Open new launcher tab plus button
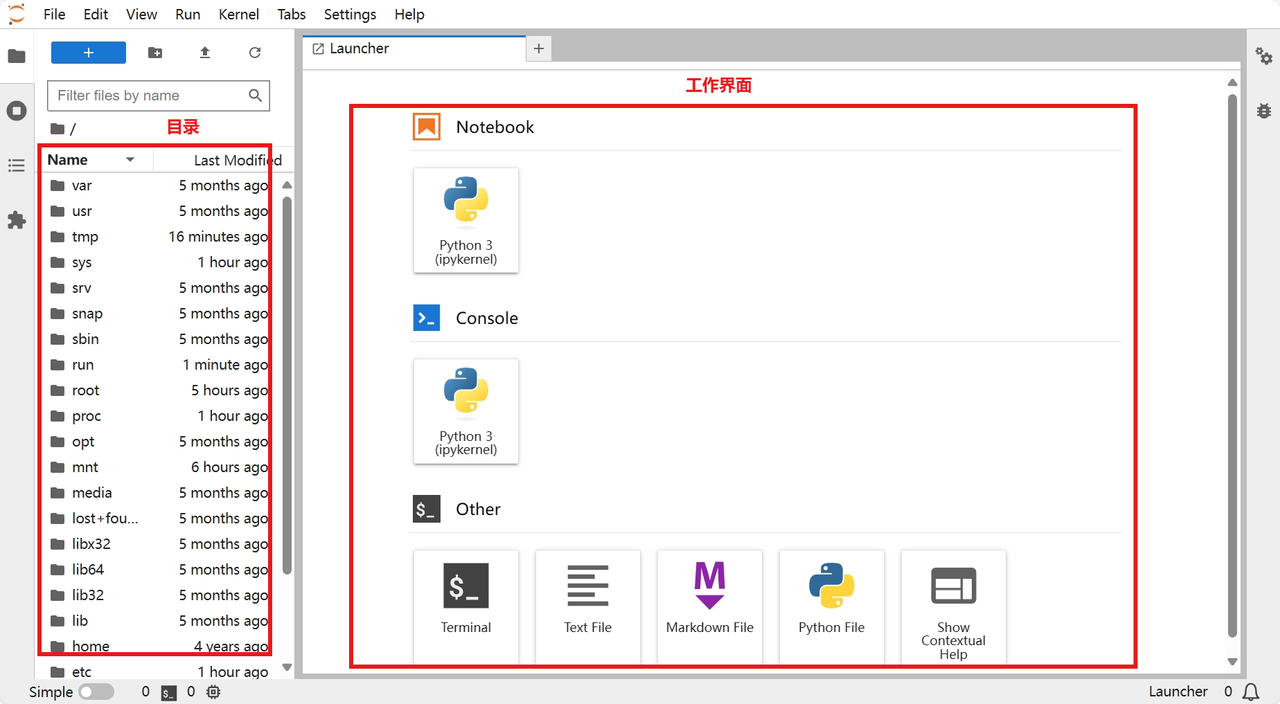Viewport: 1280px width, 704px height. point(538,48)
